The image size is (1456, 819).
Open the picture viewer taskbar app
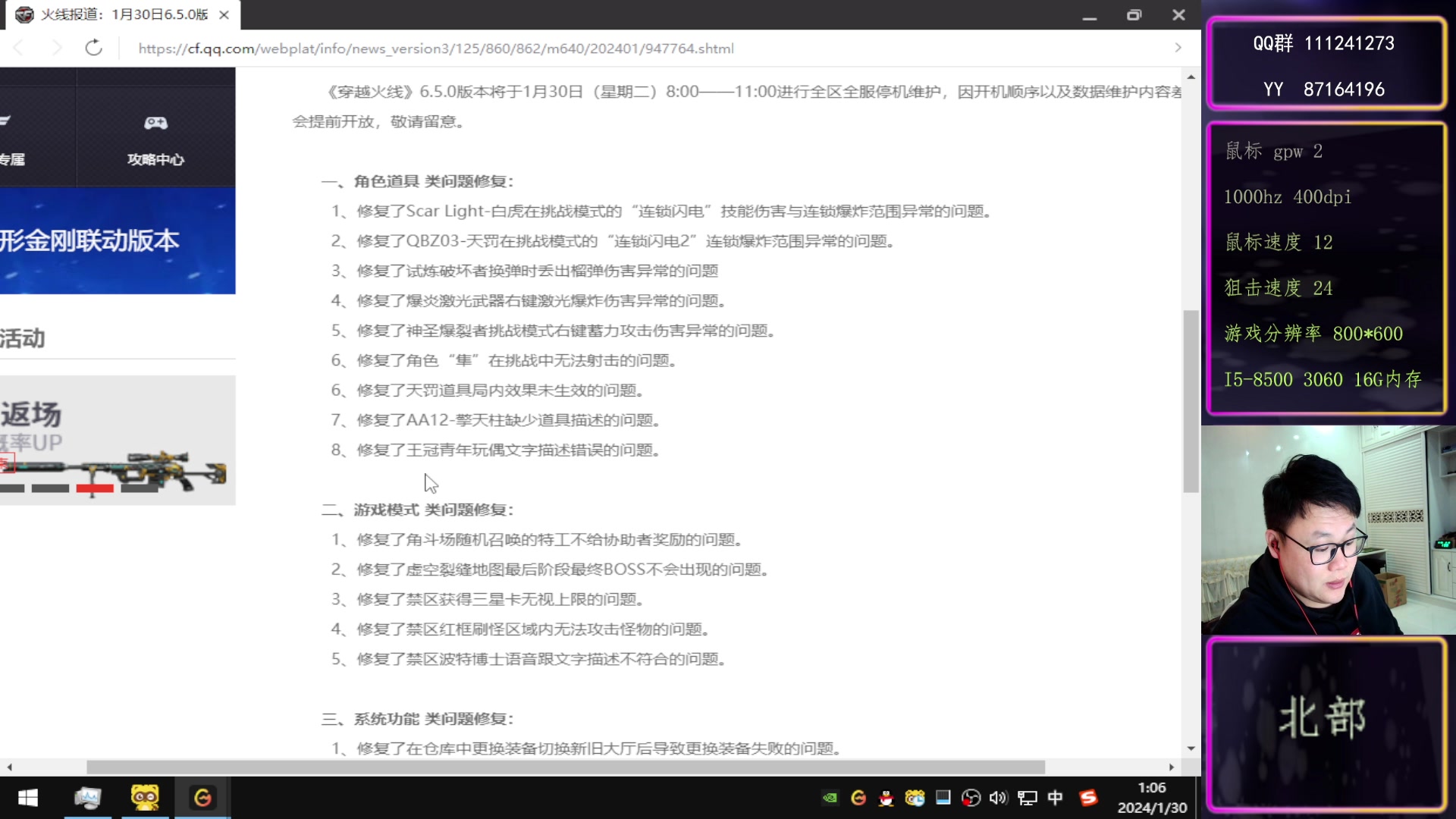click(87, 798)
